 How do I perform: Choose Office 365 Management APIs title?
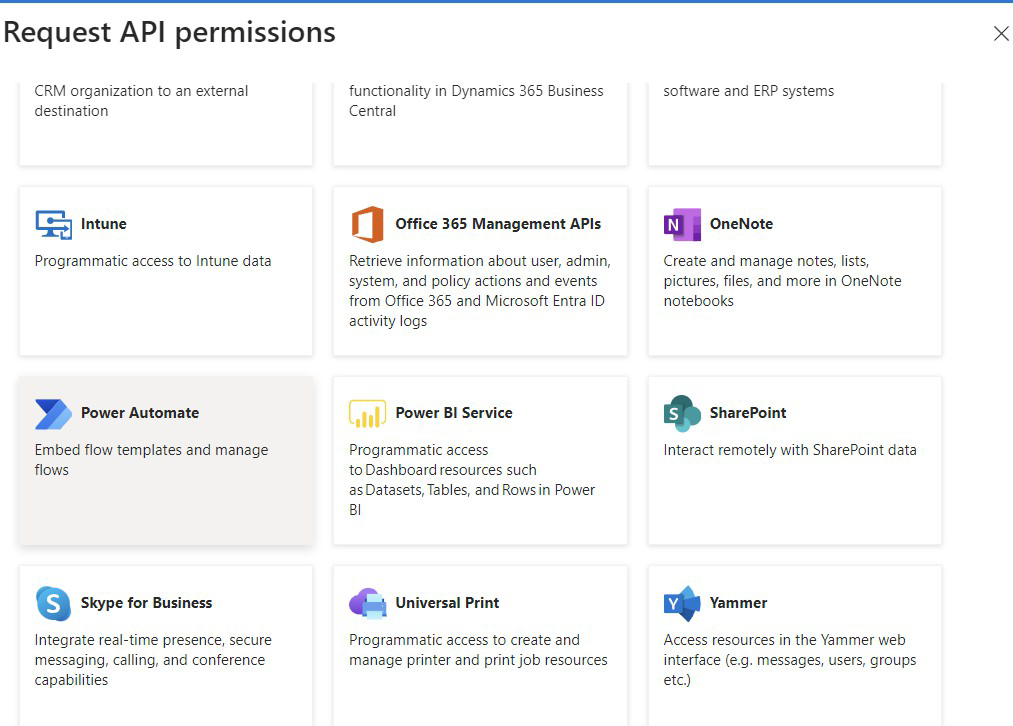click(x=498, y=224)
